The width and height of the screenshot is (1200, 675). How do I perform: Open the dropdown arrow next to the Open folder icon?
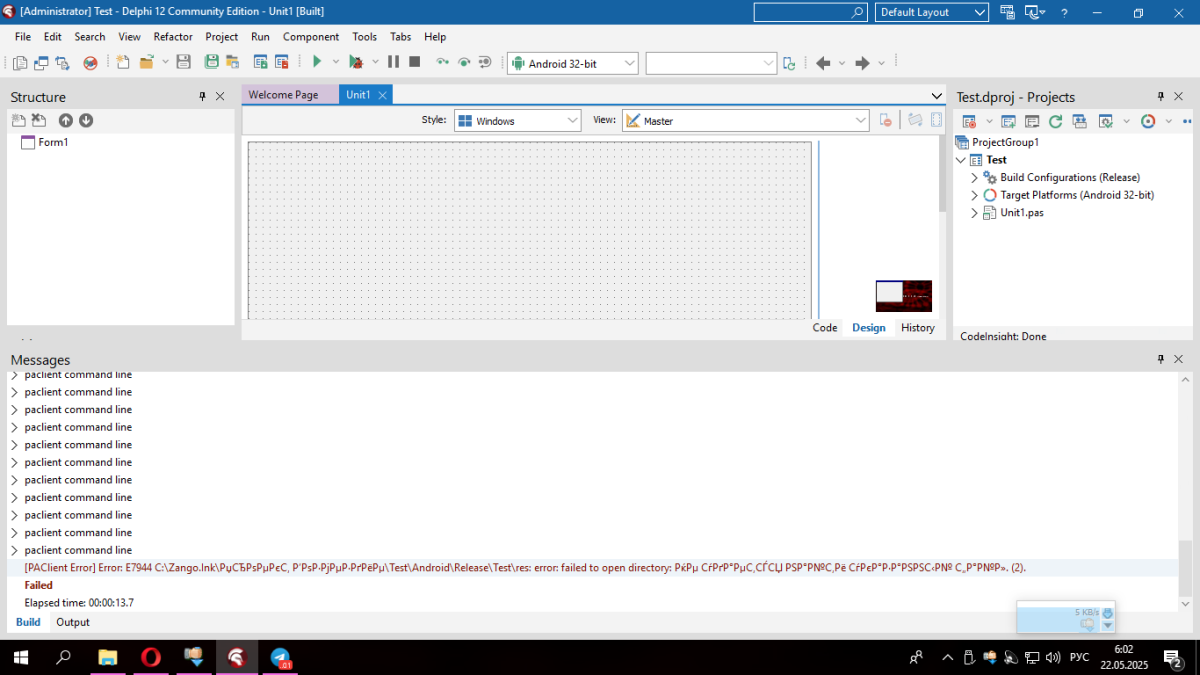click(x=164, y=62)
